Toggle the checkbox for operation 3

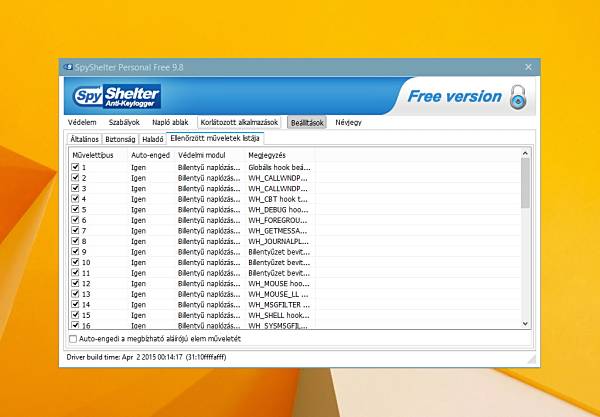click(75, 188)
